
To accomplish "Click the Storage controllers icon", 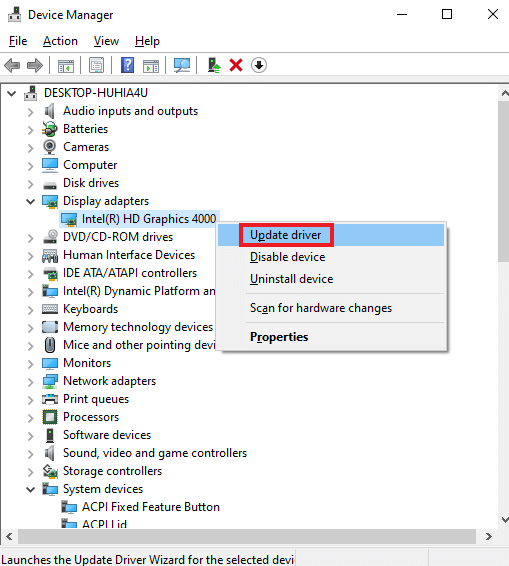I will (x=50, y=471).
